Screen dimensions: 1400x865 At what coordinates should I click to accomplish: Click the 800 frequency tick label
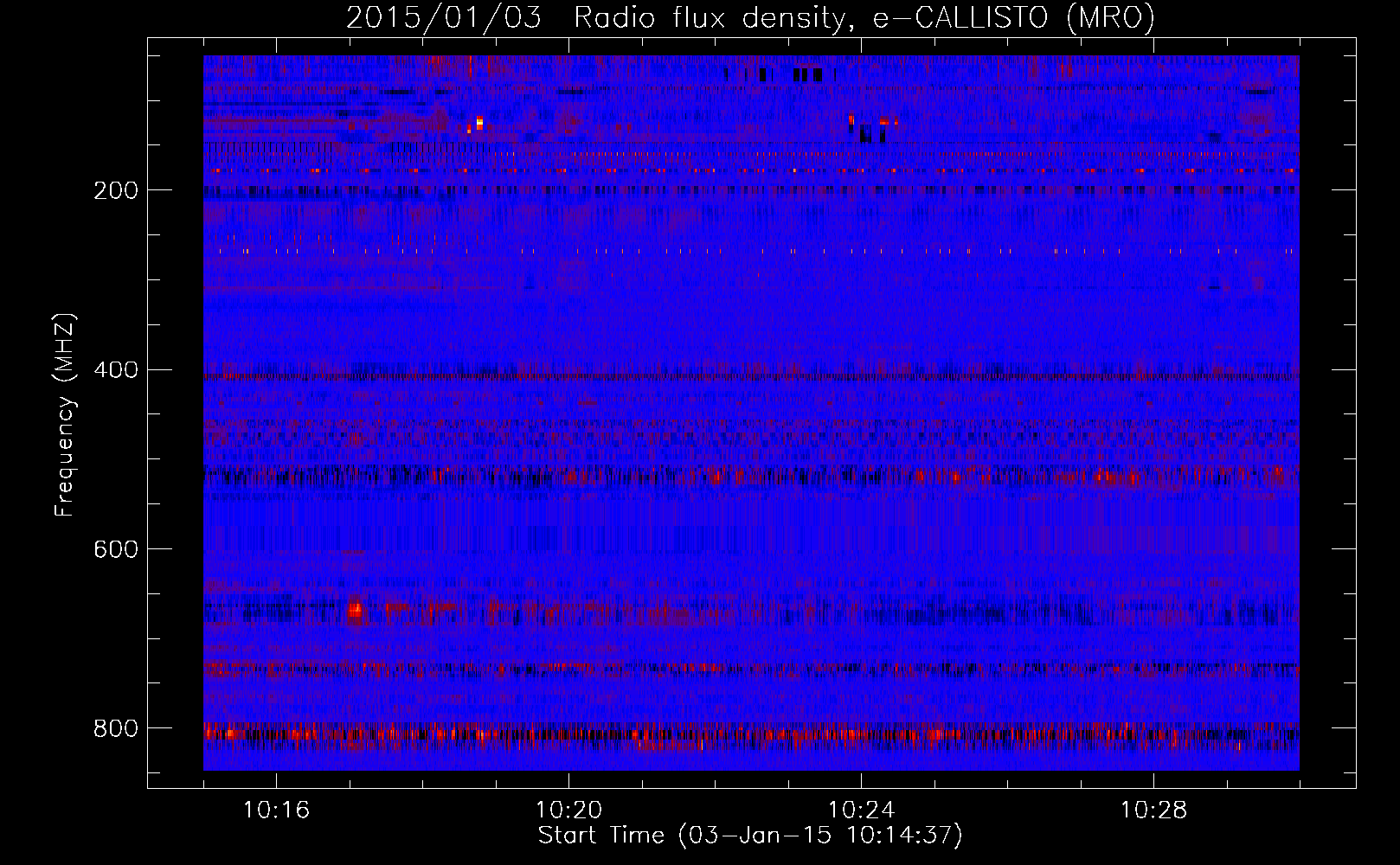pyautogui.click(x=116, y=728)
